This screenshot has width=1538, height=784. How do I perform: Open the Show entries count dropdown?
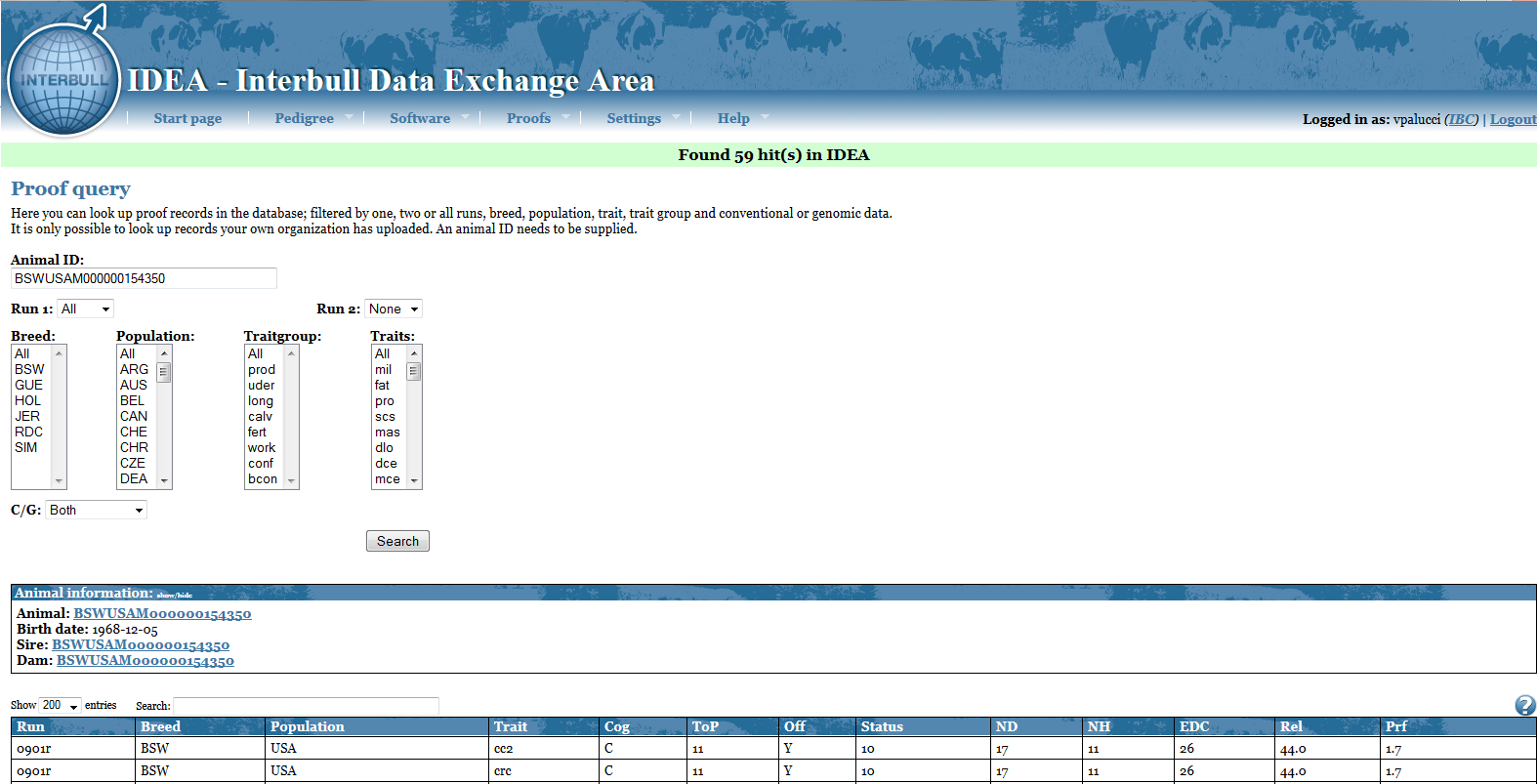tap(60, 705)
